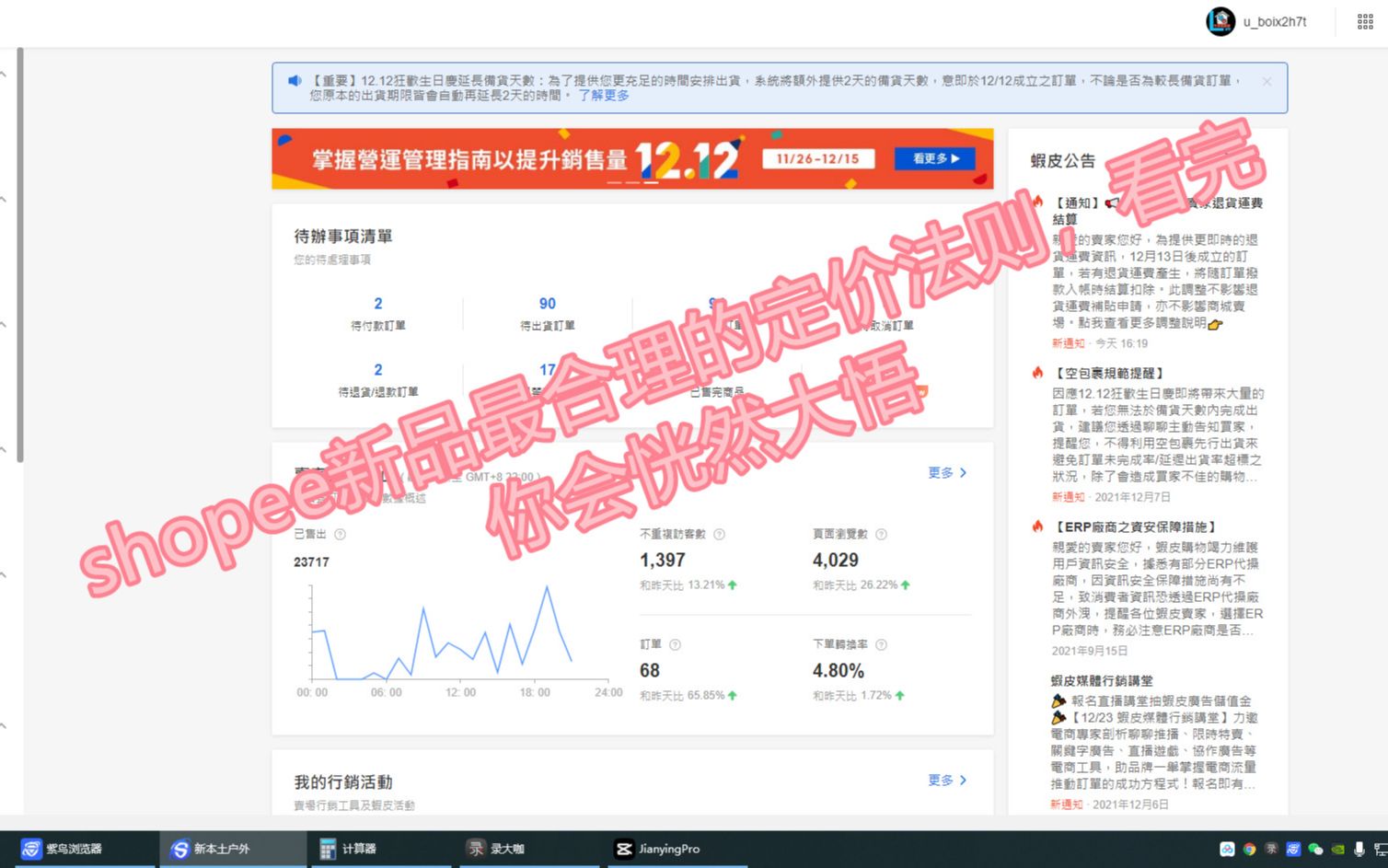The image size is (1388, 868).
Task: Click the 1,397 unique visitors value
Action: [x=663, y=560]
